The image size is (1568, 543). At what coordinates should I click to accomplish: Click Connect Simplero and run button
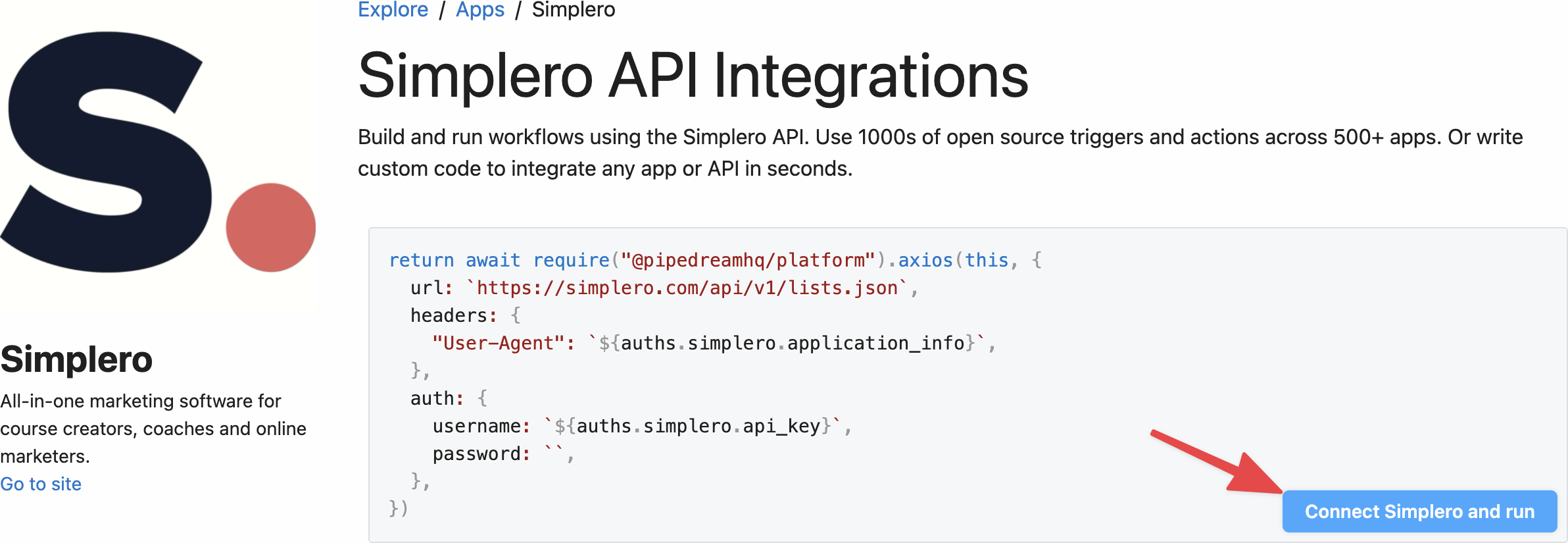coord(1419,511)
